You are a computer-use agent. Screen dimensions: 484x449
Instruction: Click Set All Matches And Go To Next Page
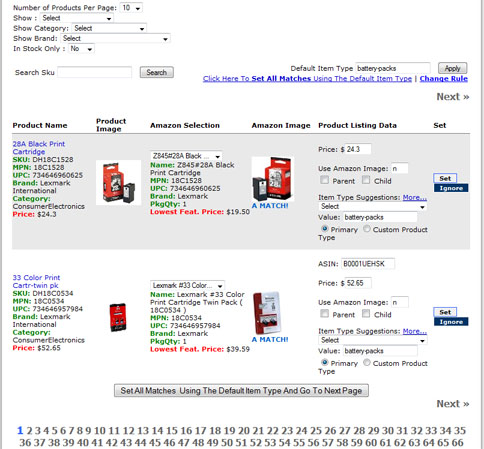pyautogui.click(x=241, y=391)
